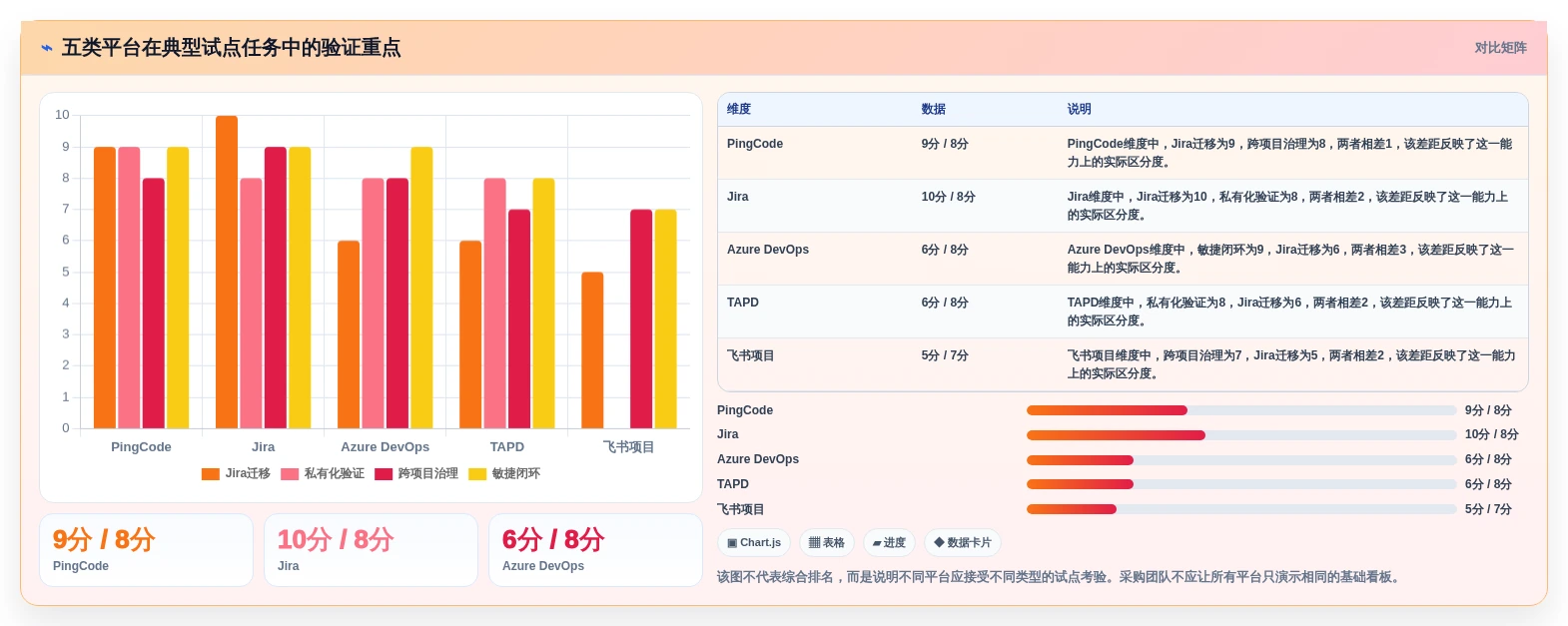Viewport: 1568px width, 626px height.
Task: Click the title 五类平台在典型试点任务中的验证重点
Action: tap(231, 48)
